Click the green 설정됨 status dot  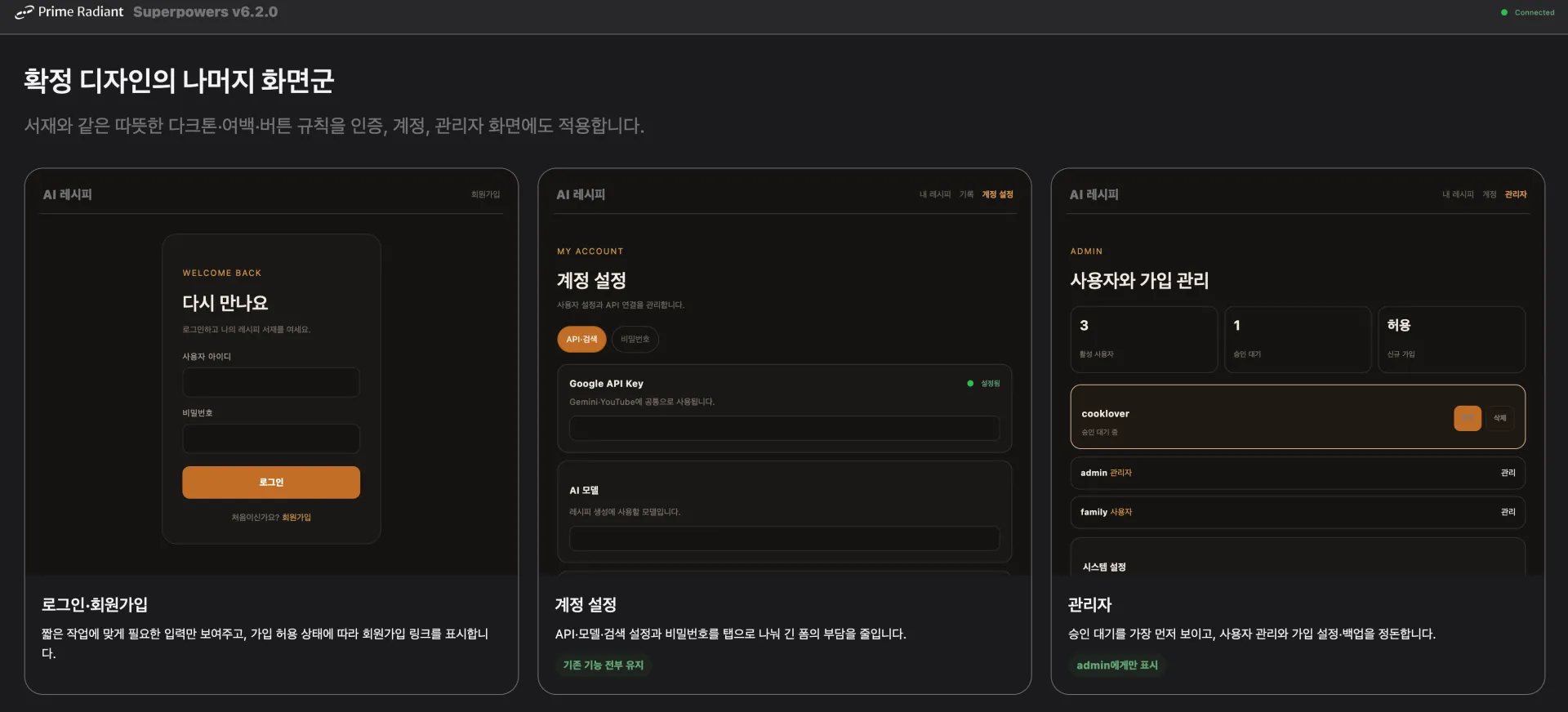click(970, 383)
